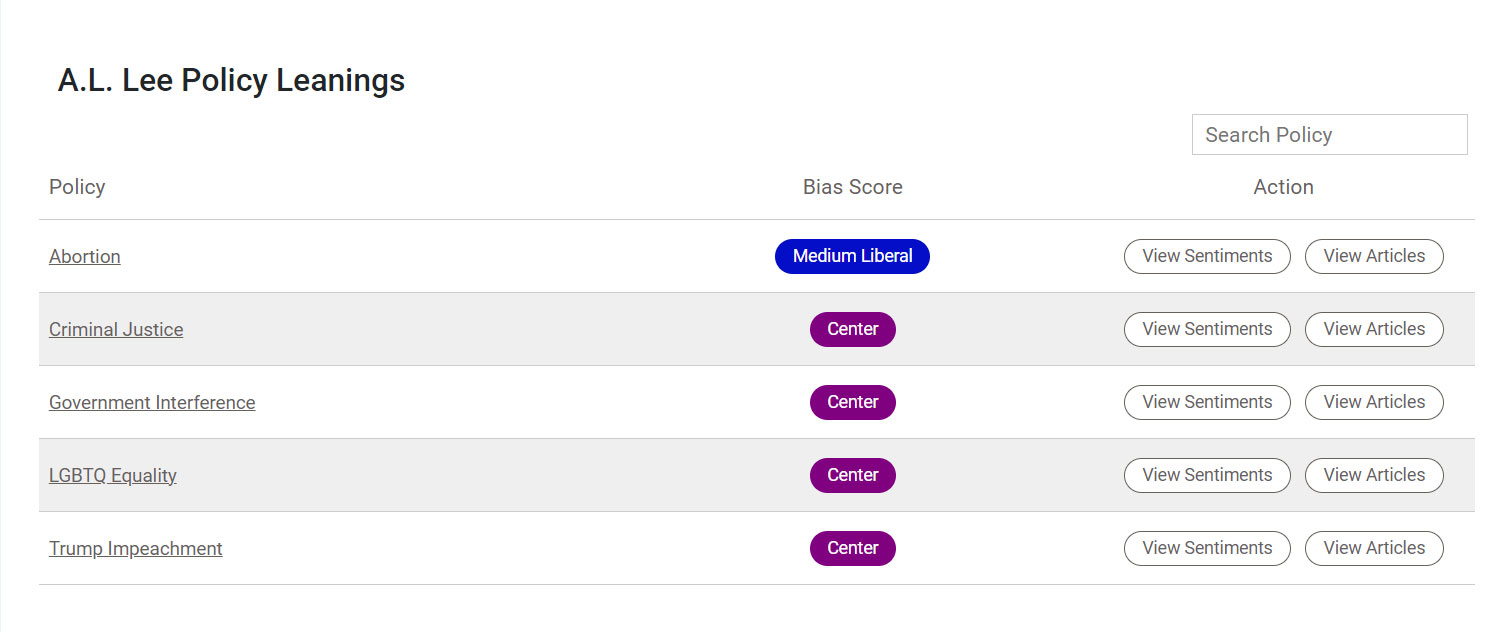View Articles for Government Interference

click(x=1374, y=402)
